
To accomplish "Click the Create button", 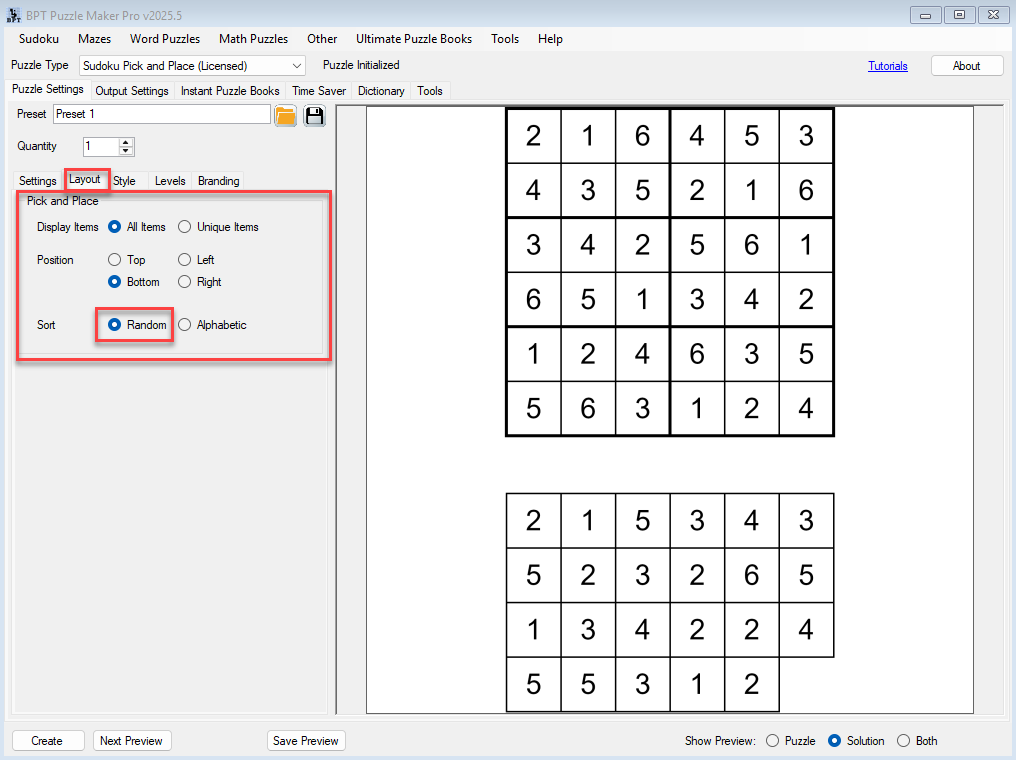I will point(47,740).
